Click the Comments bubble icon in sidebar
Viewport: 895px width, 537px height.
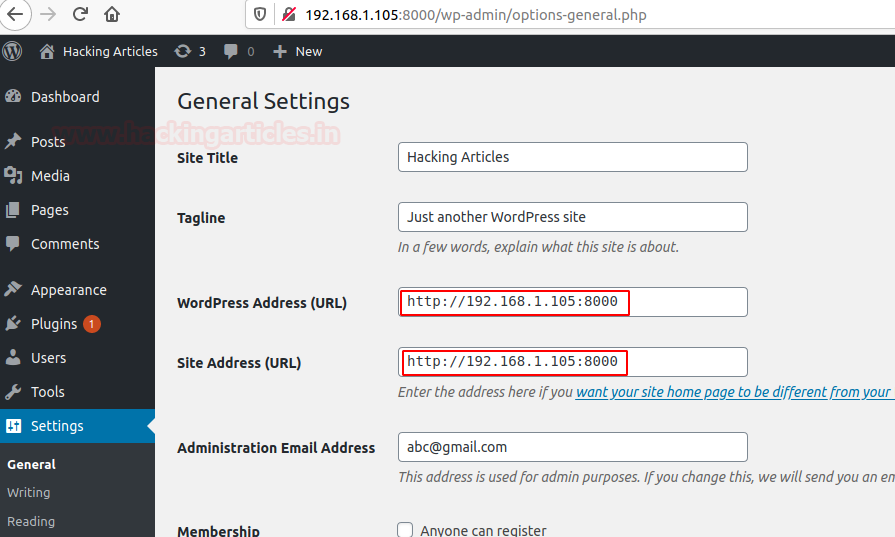tap(13, 244)
